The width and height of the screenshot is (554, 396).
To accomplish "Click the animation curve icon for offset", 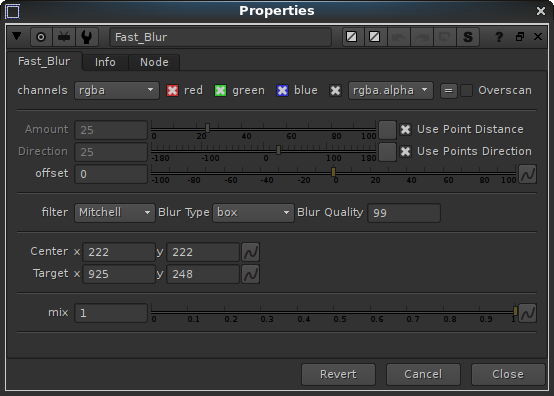I will pos(528,174).
